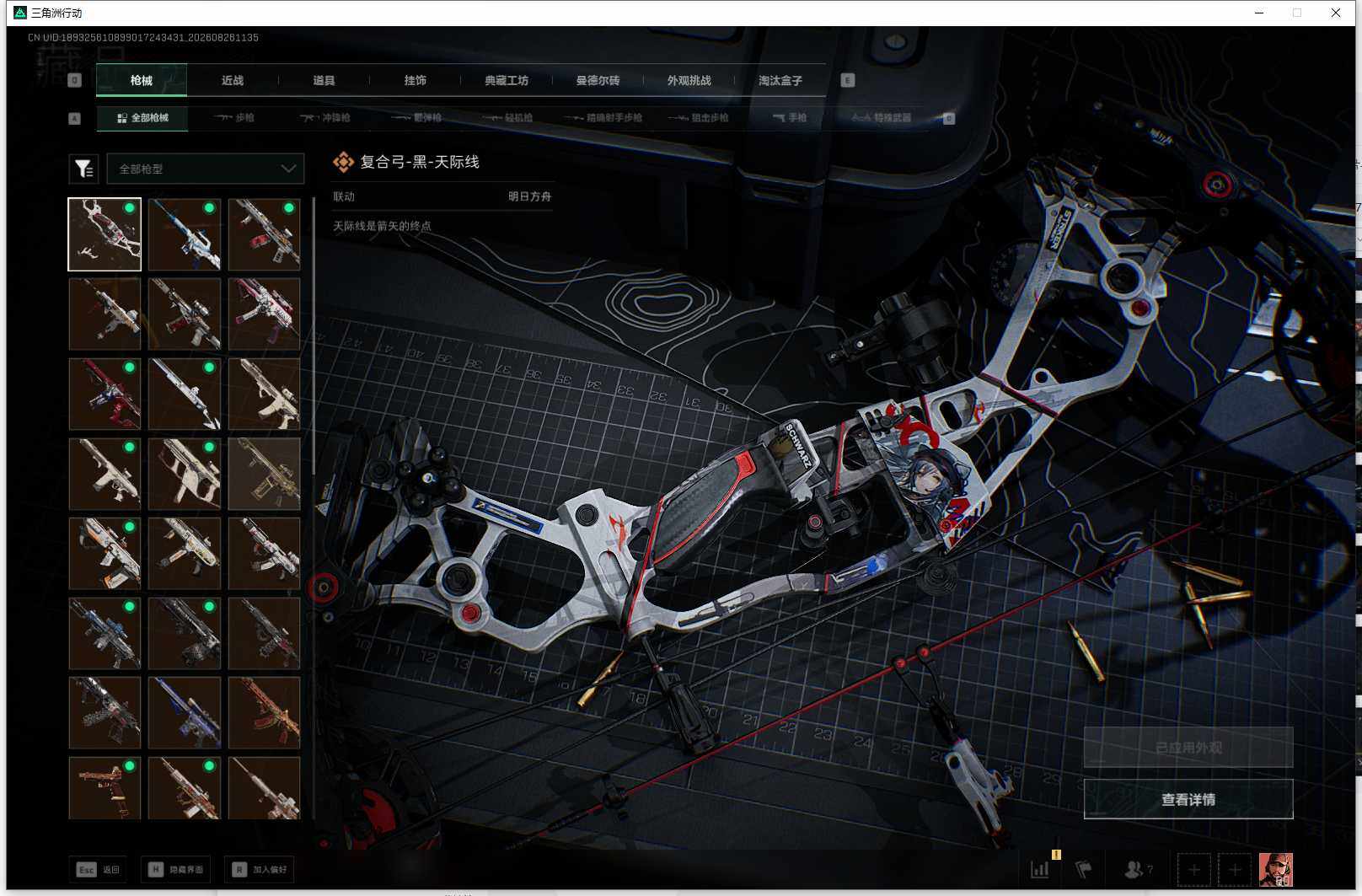Select the third skin thumbnail in sixth row

264,633
